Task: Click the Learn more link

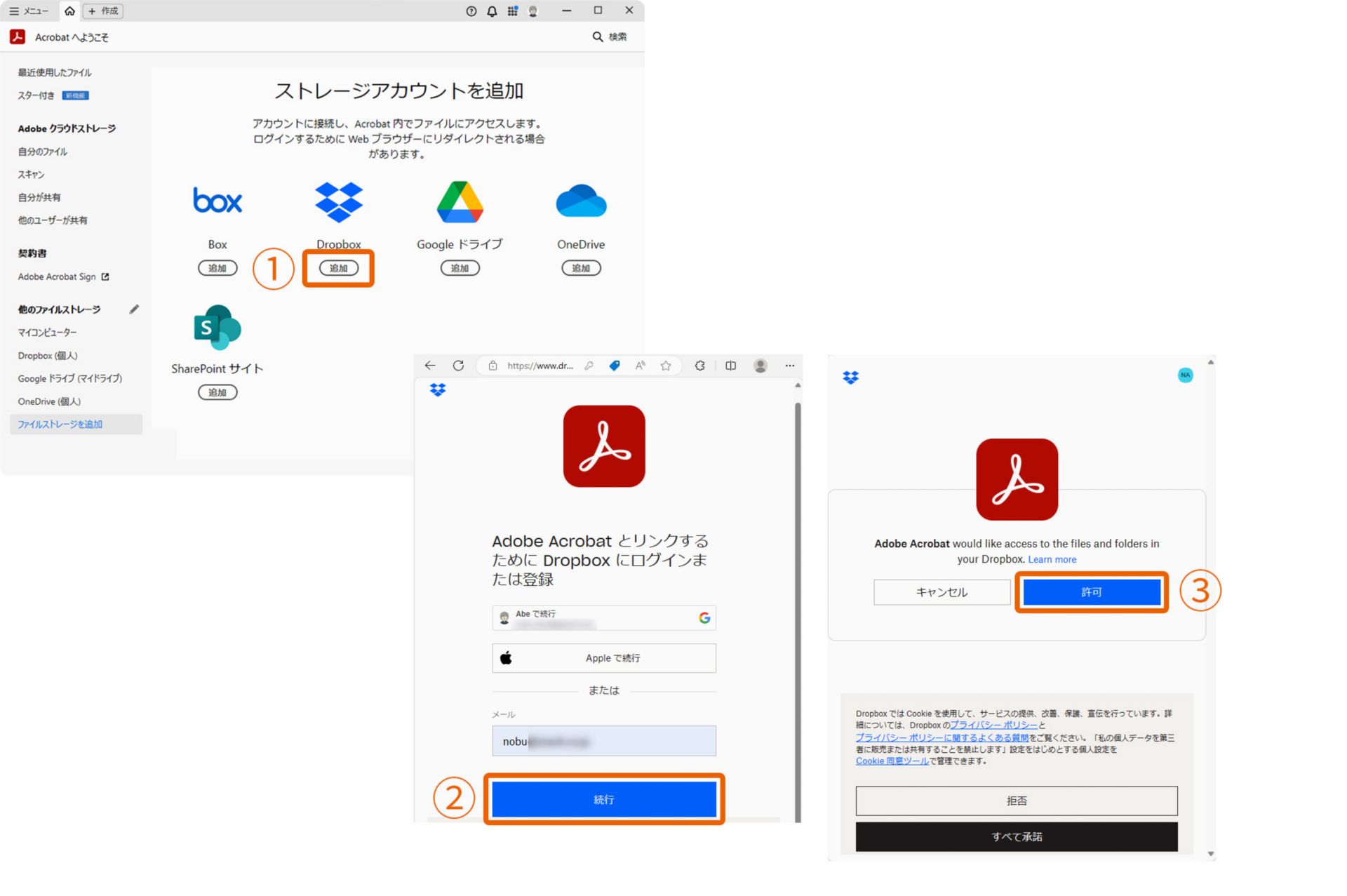Action: [1052, 560]
